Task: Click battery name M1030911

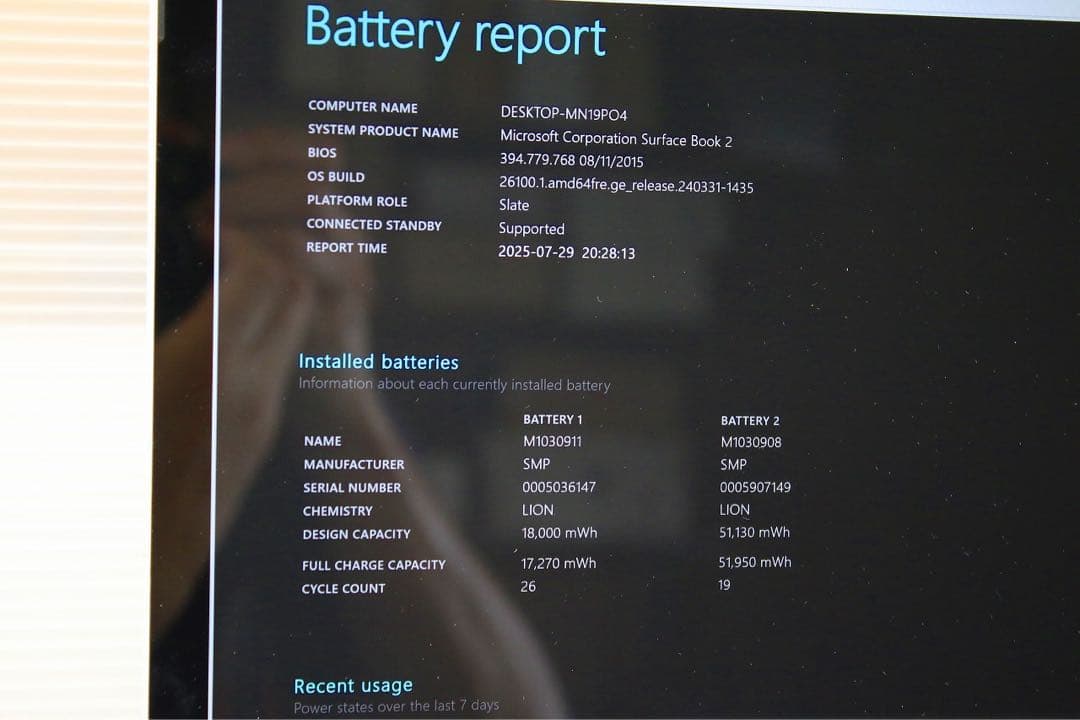Action: coord(550,440)
